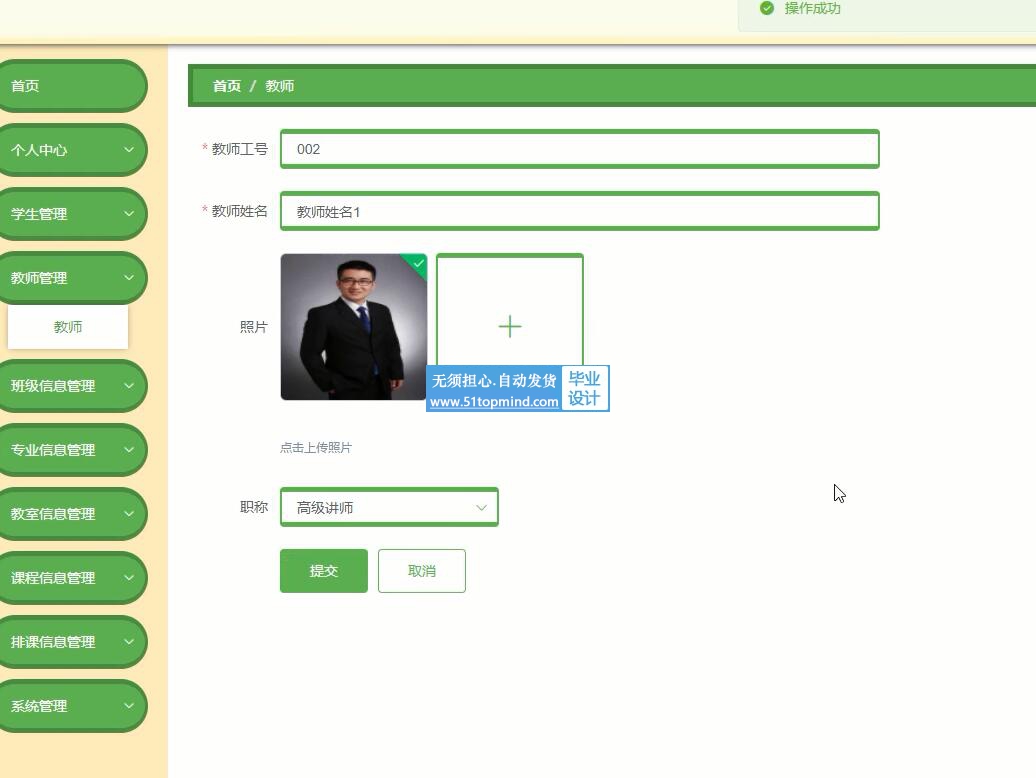Open the 个人中心 sidebar menu
1036x778 pixels.
tap(71, 150)
